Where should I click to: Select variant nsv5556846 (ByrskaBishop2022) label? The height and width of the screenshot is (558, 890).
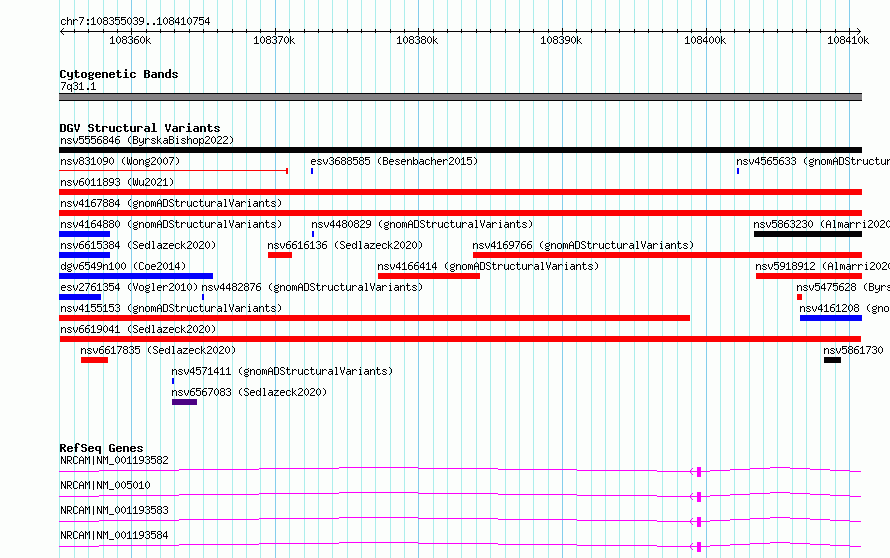pos(147,140)
